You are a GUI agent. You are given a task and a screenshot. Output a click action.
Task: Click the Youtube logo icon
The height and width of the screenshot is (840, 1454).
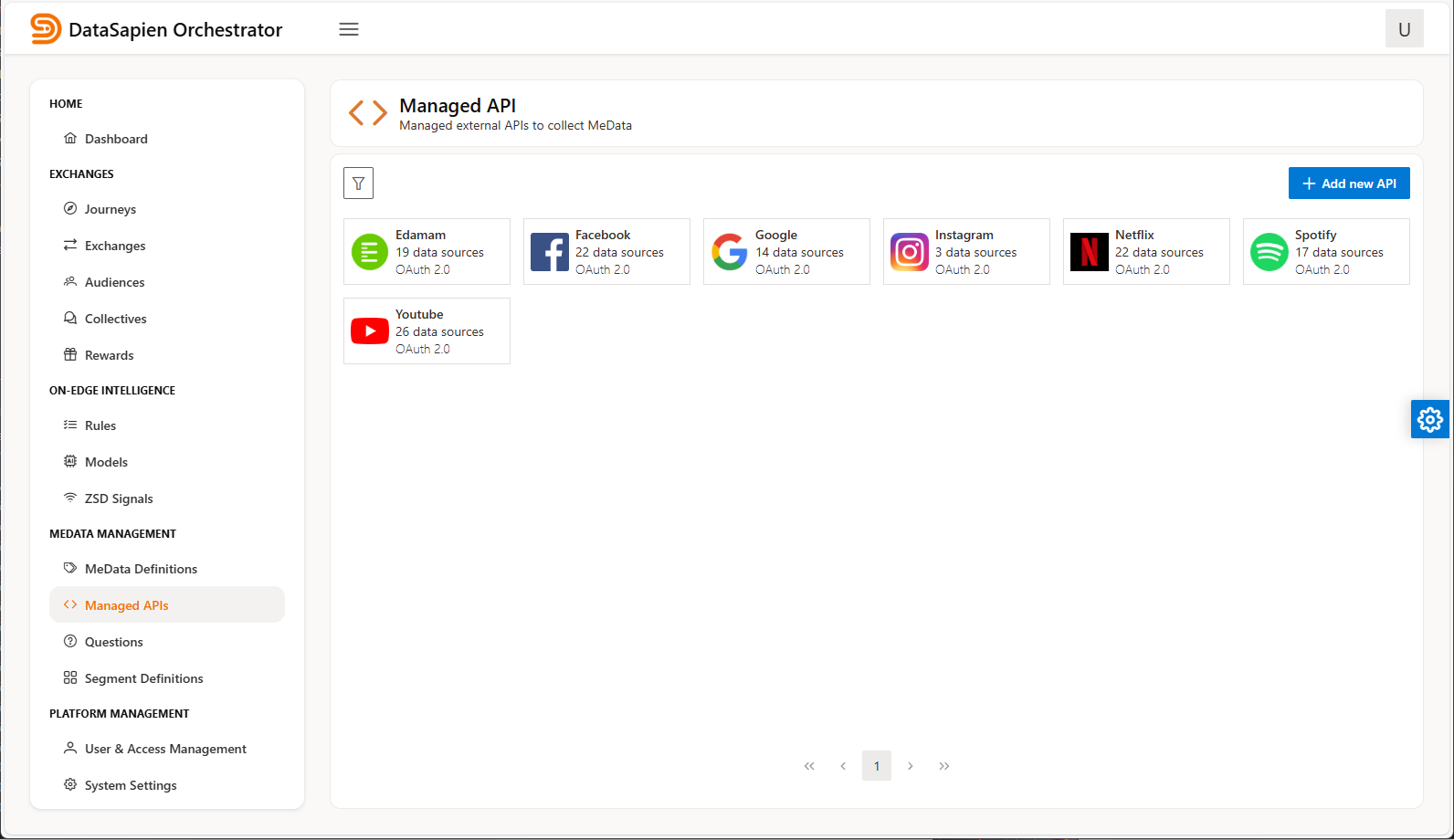(x=370, y=331)
